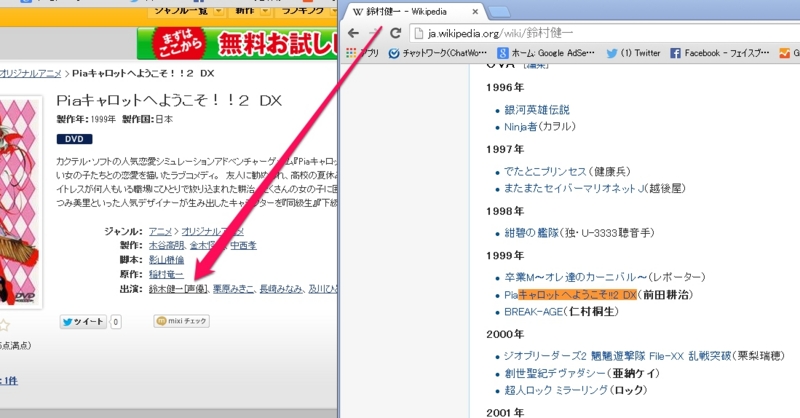Click the rating star below the DVD cover
The height and width of the screenshot is (418, 800).
(x=4, y=325)
